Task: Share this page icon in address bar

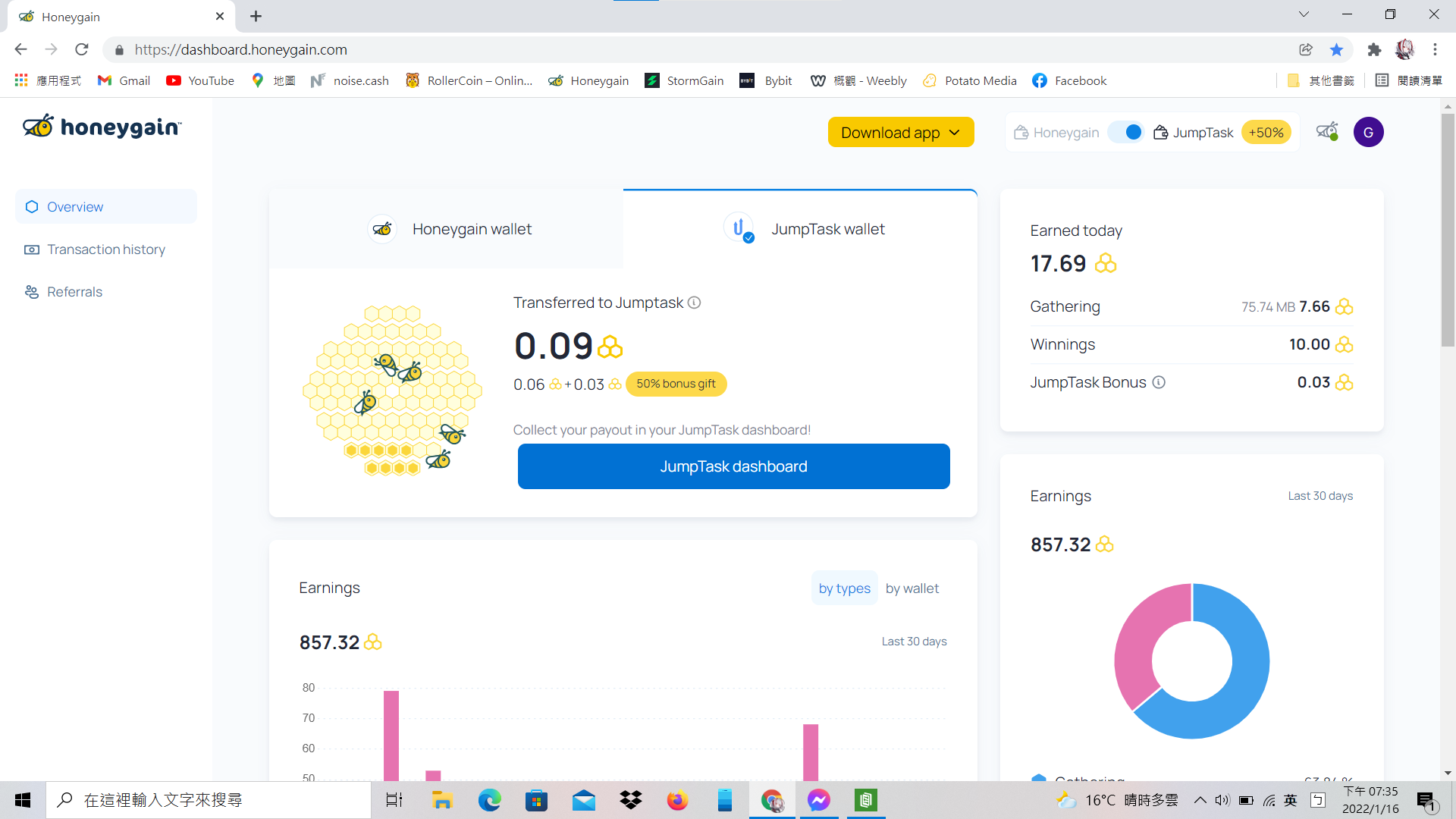Action: (x=1306, y=49)
